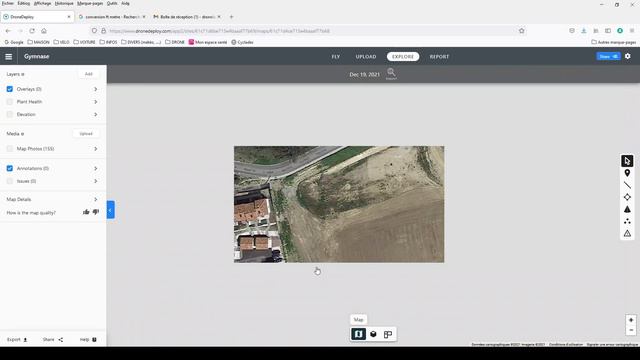Open the DRONE bookmarks folder
Screen dimensions: 640x360
coord(175,42)
